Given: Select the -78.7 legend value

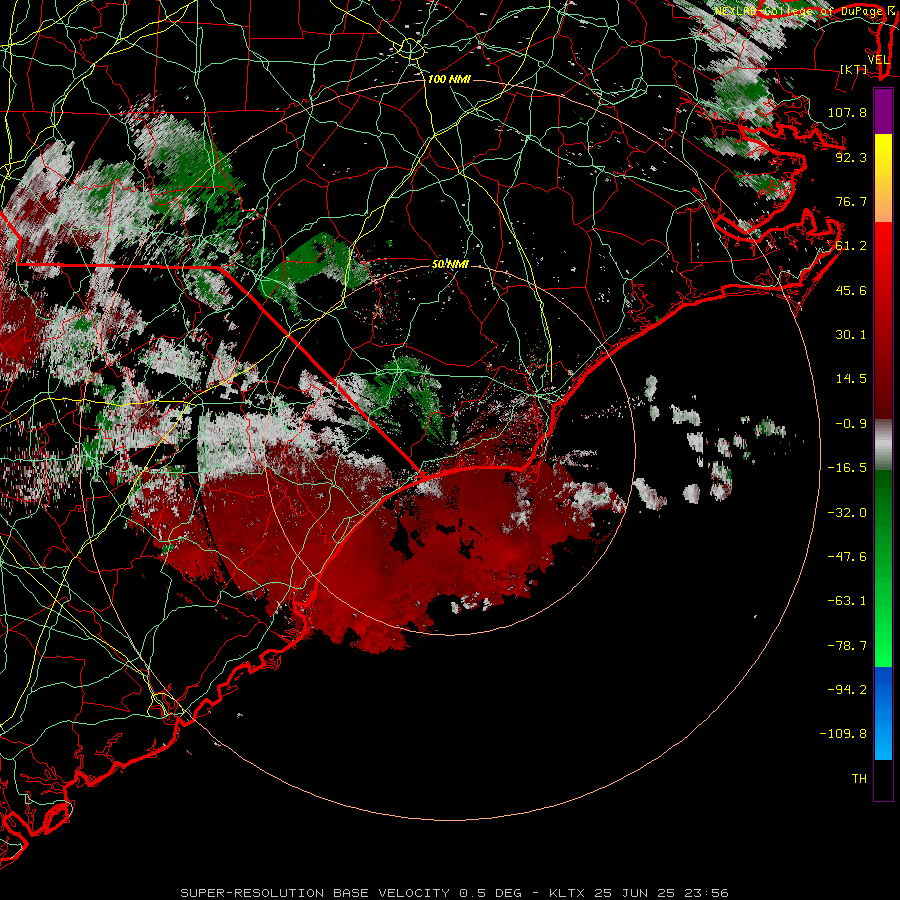Looking at the screenshot, I should coord(847,646).
